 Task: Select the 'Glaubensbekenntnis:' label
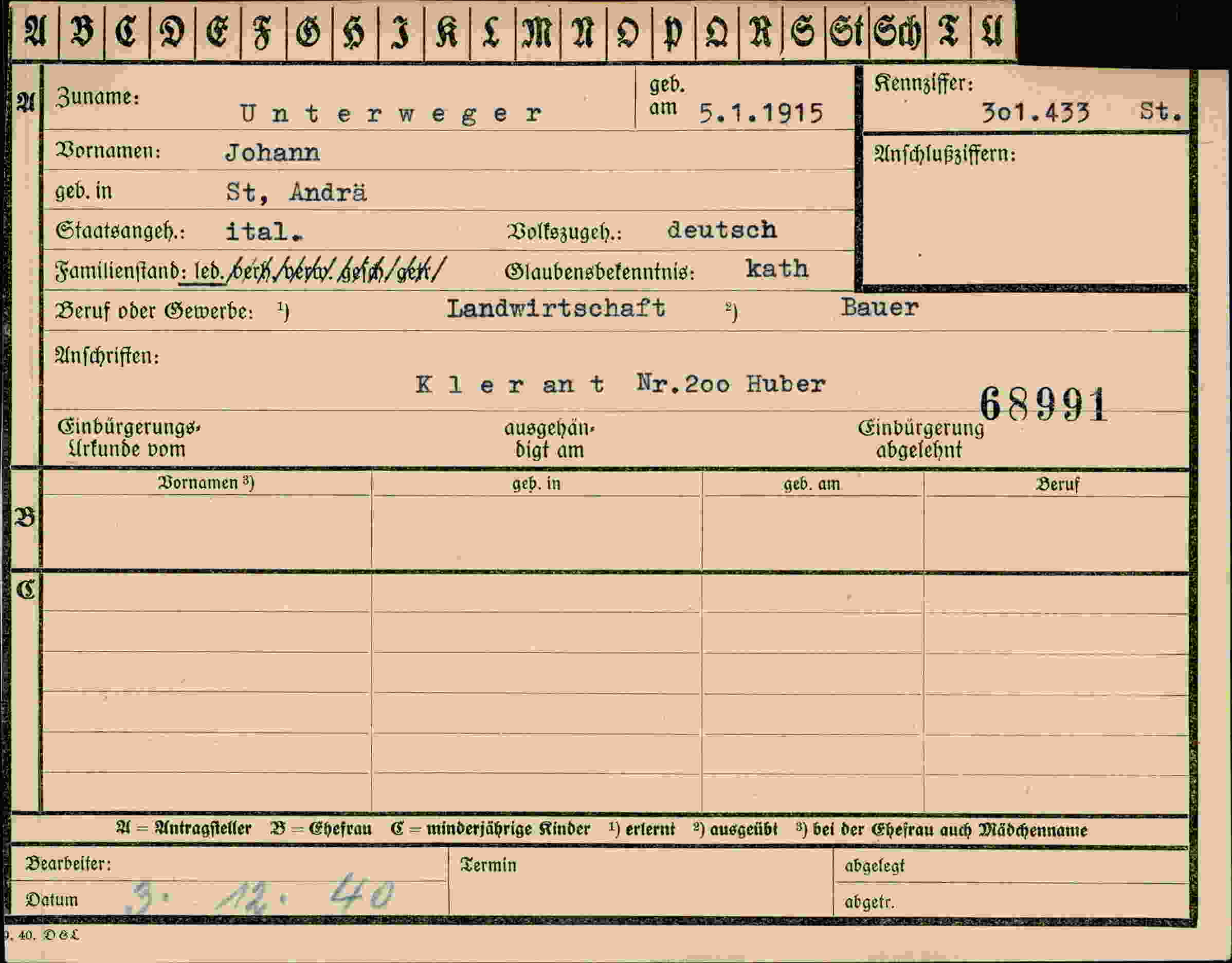(x=600, y=272)
